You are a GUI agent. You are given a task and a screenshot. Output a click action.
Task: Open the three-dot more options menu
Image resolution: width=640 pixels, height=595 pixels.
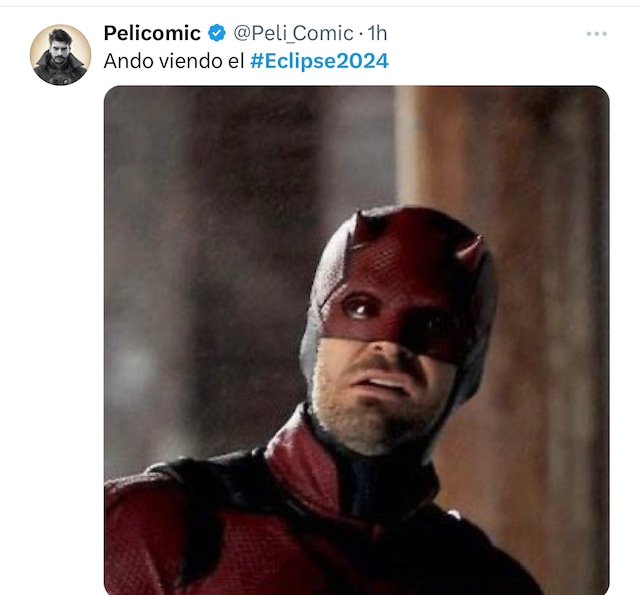597,34
